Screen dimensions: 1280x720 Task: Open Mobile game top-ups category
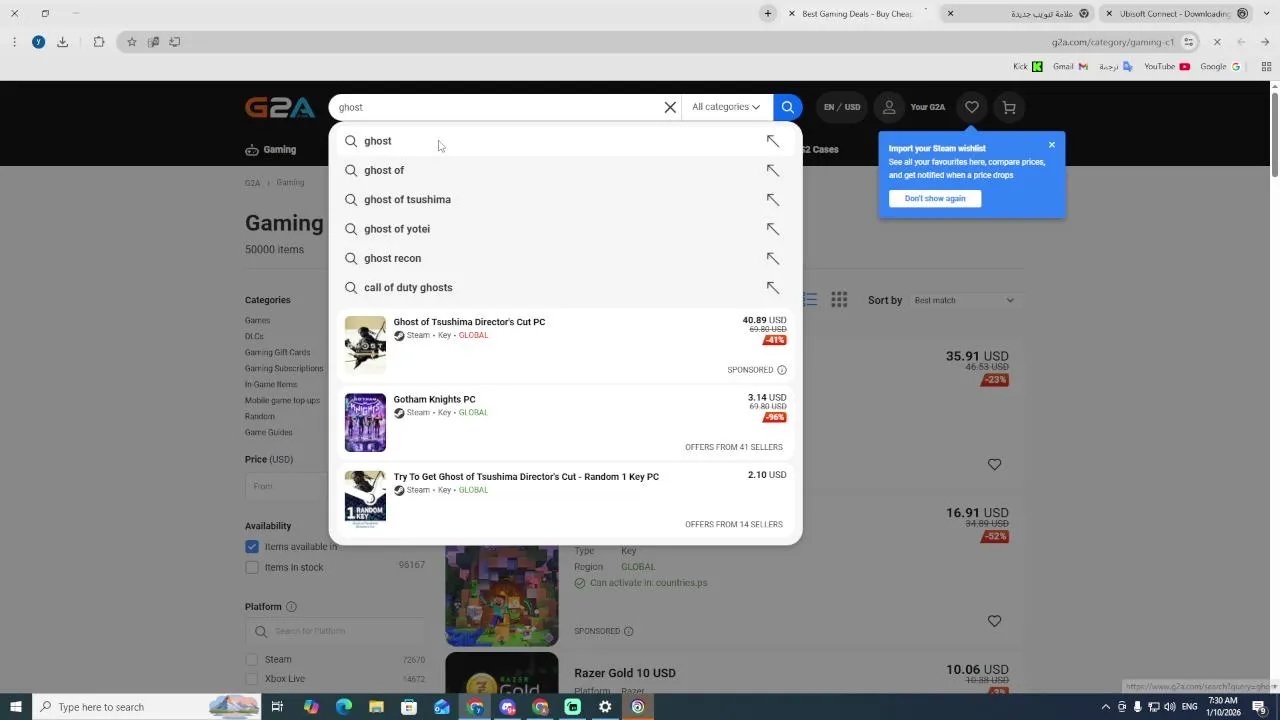point(282,400)
